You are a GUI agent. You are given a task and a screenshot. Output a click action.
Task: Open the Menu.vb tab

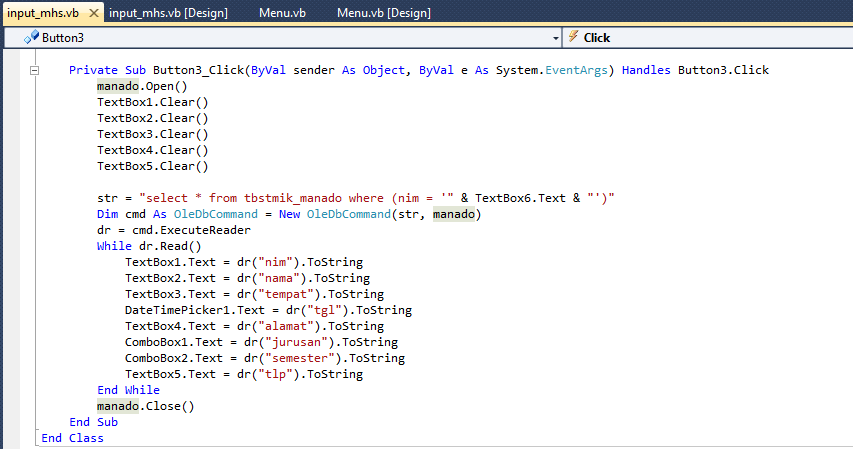(282, 13)
